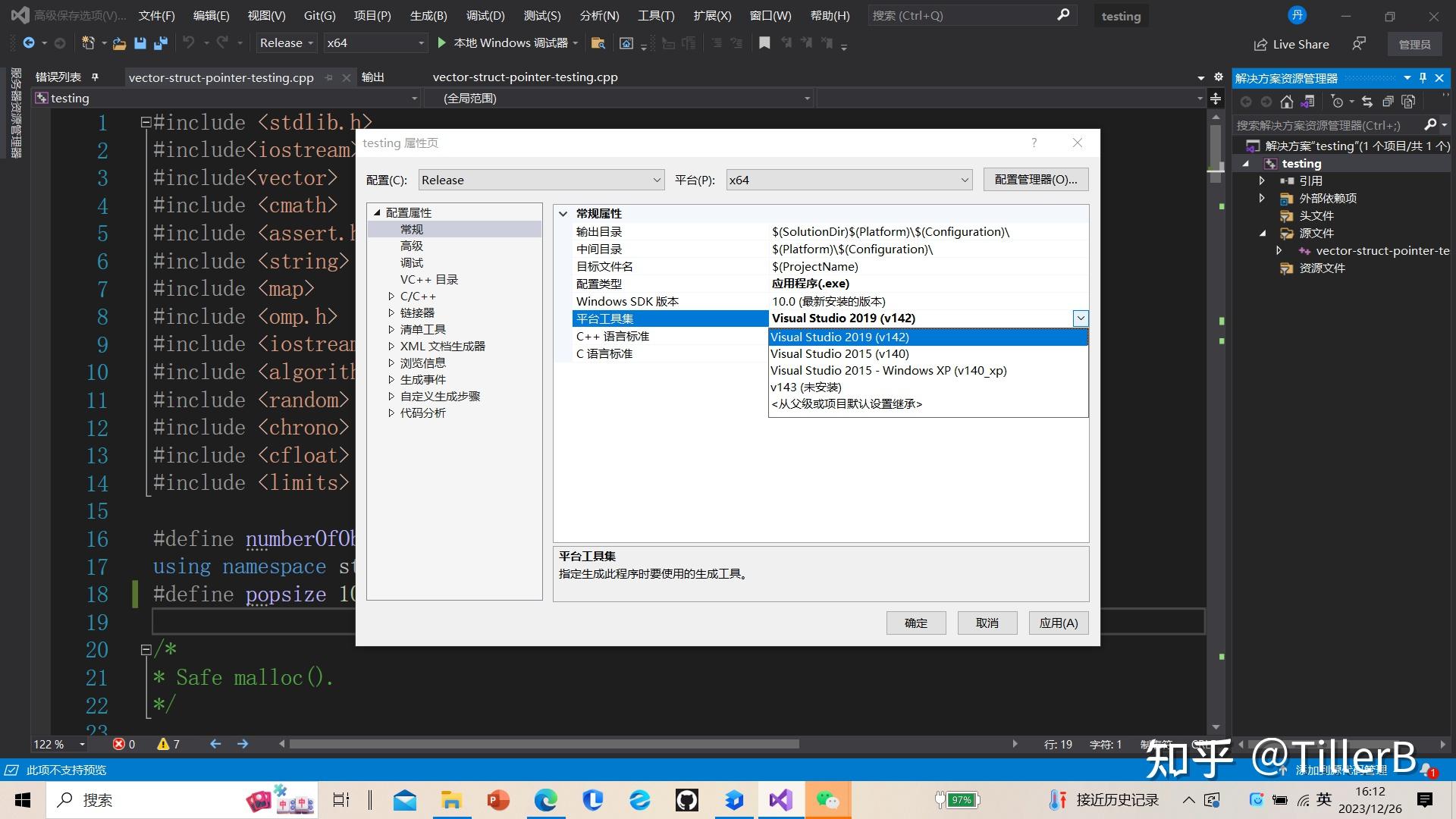Switch views icon in Solution Explorer toolbar

tap(1307, 102)
